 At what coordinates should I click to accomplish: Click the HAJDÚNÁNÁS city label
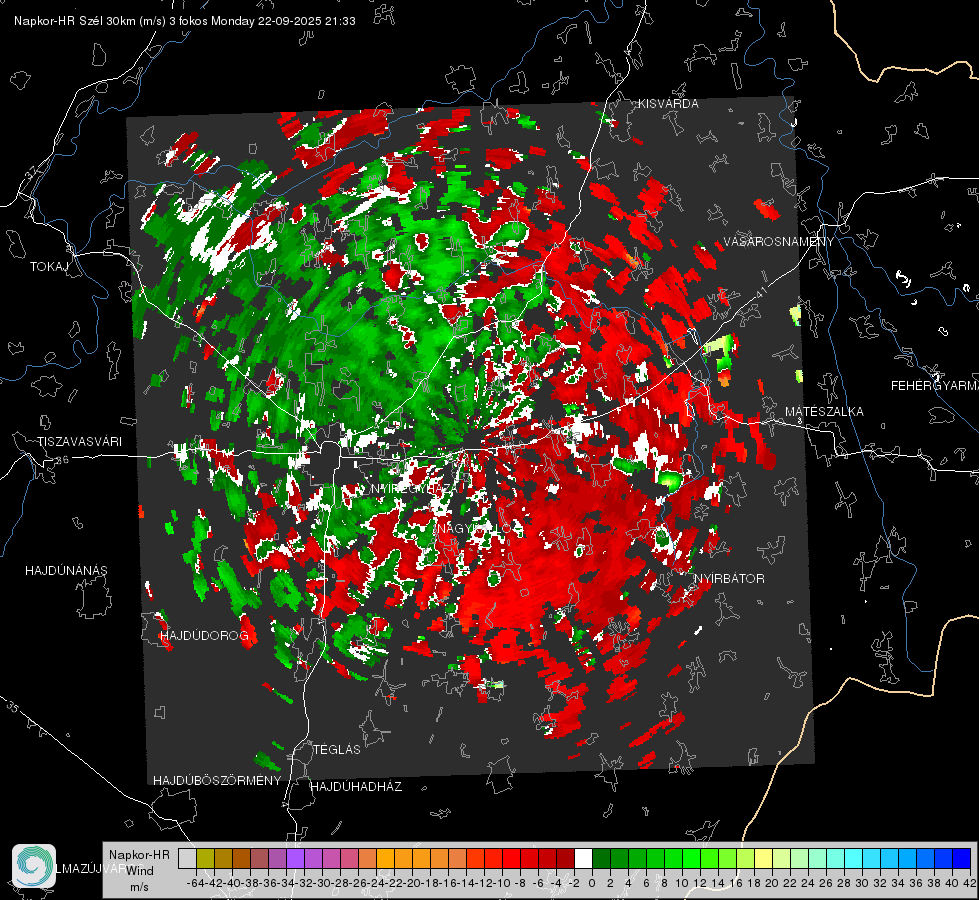pyautogui.click(x=66, y=570)
